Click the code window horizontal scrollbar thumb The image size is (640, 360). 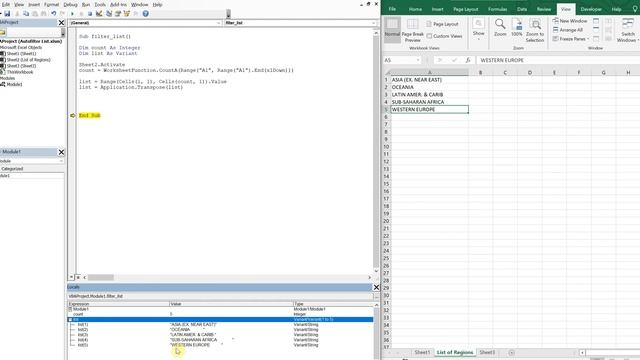tap(100, 278)
